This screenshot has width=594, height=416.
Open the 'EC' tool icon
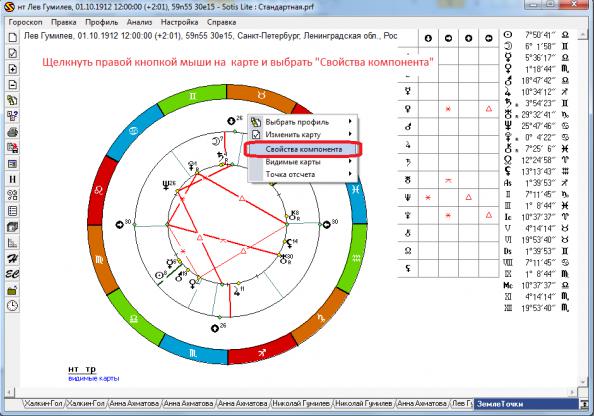13,274
